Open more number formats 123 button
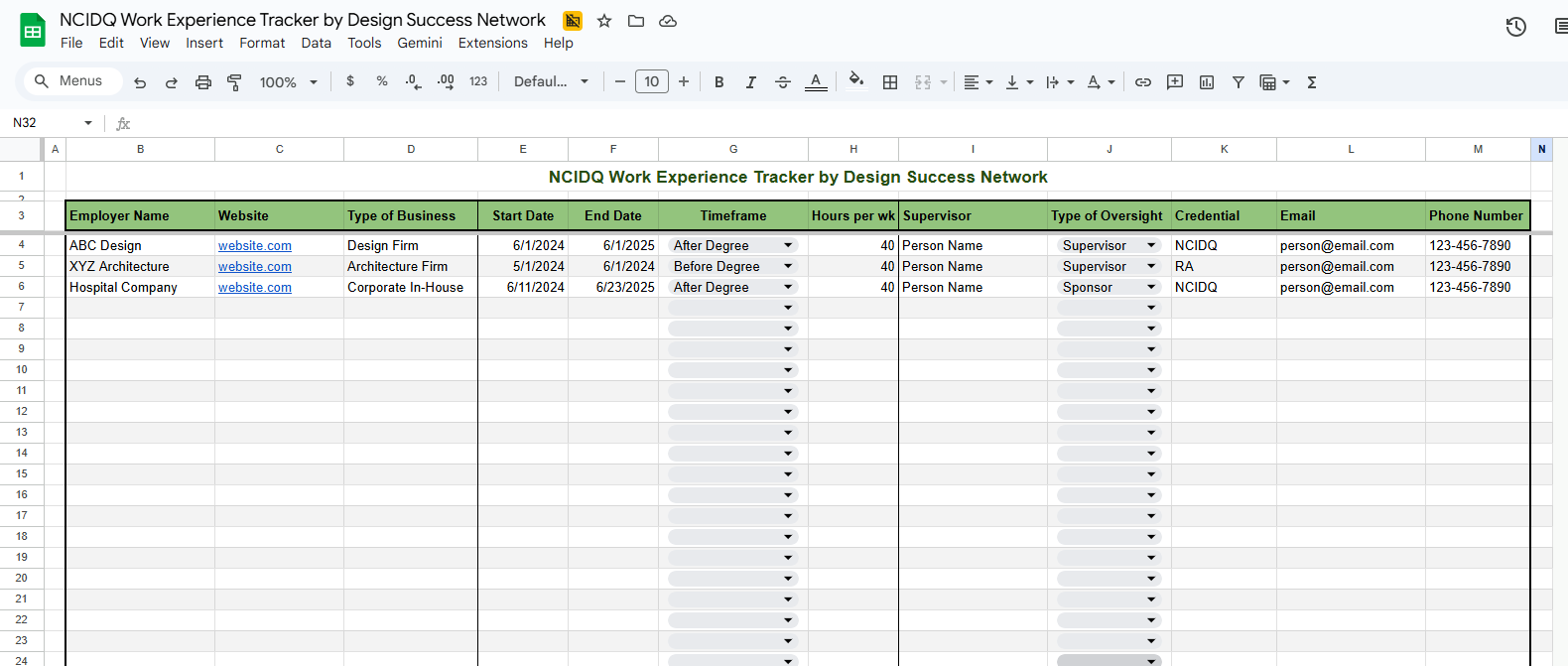Screen dimensions: 1568x666 (478, 81)
